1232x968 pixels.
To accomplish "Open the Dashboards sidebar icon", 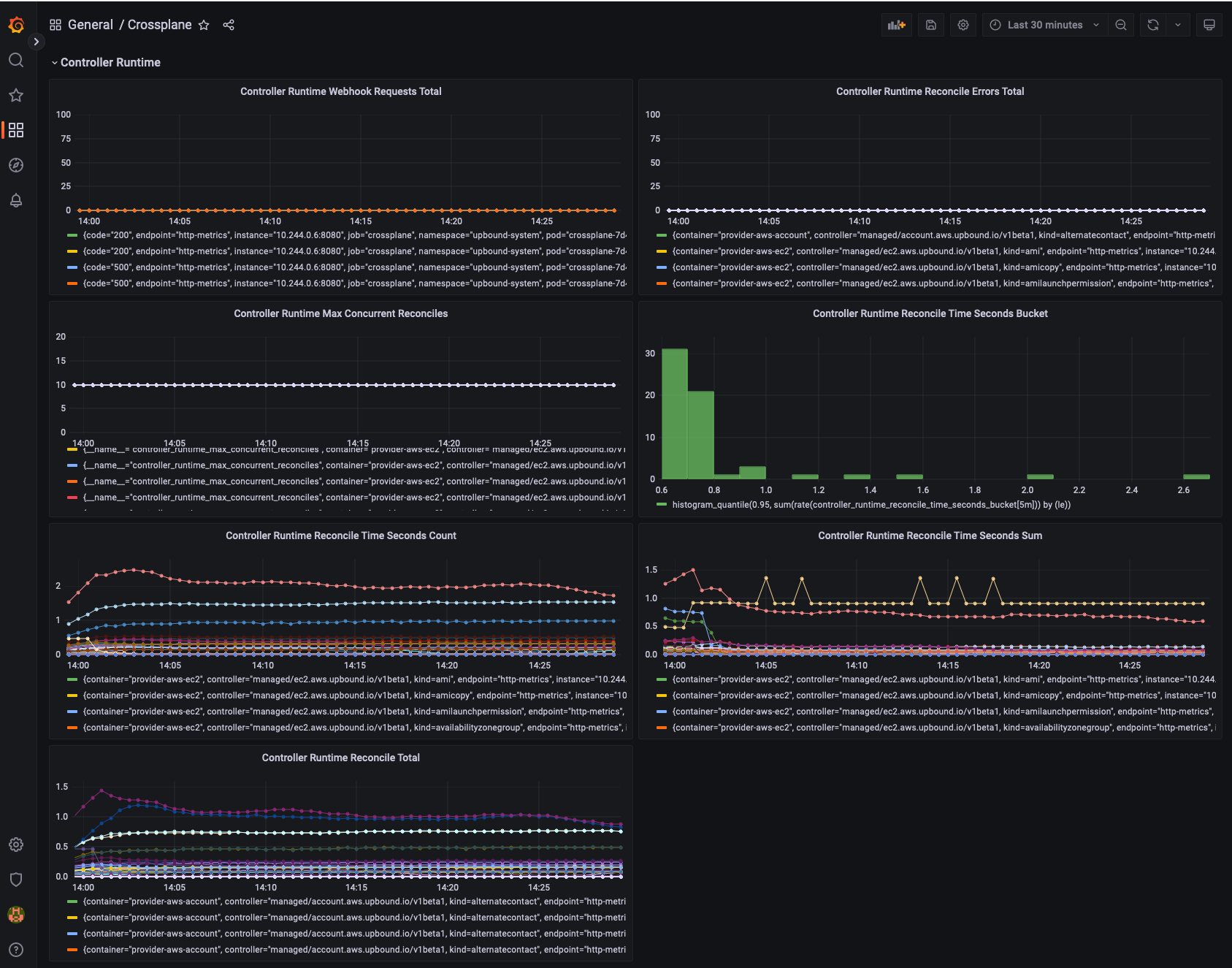I will coord(16,130).
